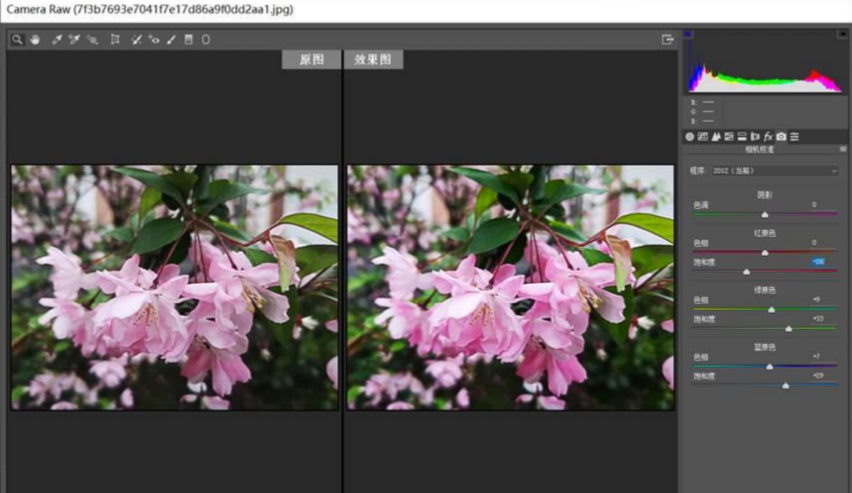
Task: Open the Split Toning panel tab
Action: (742, 137)
